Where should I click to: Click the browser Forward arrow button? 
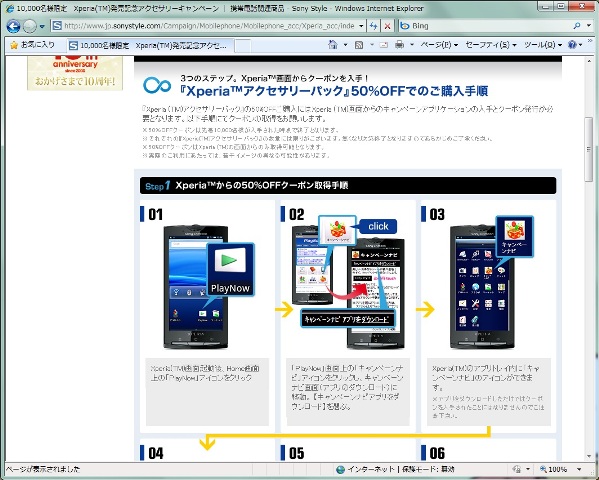pyautogui.click(x=29, y=26)
